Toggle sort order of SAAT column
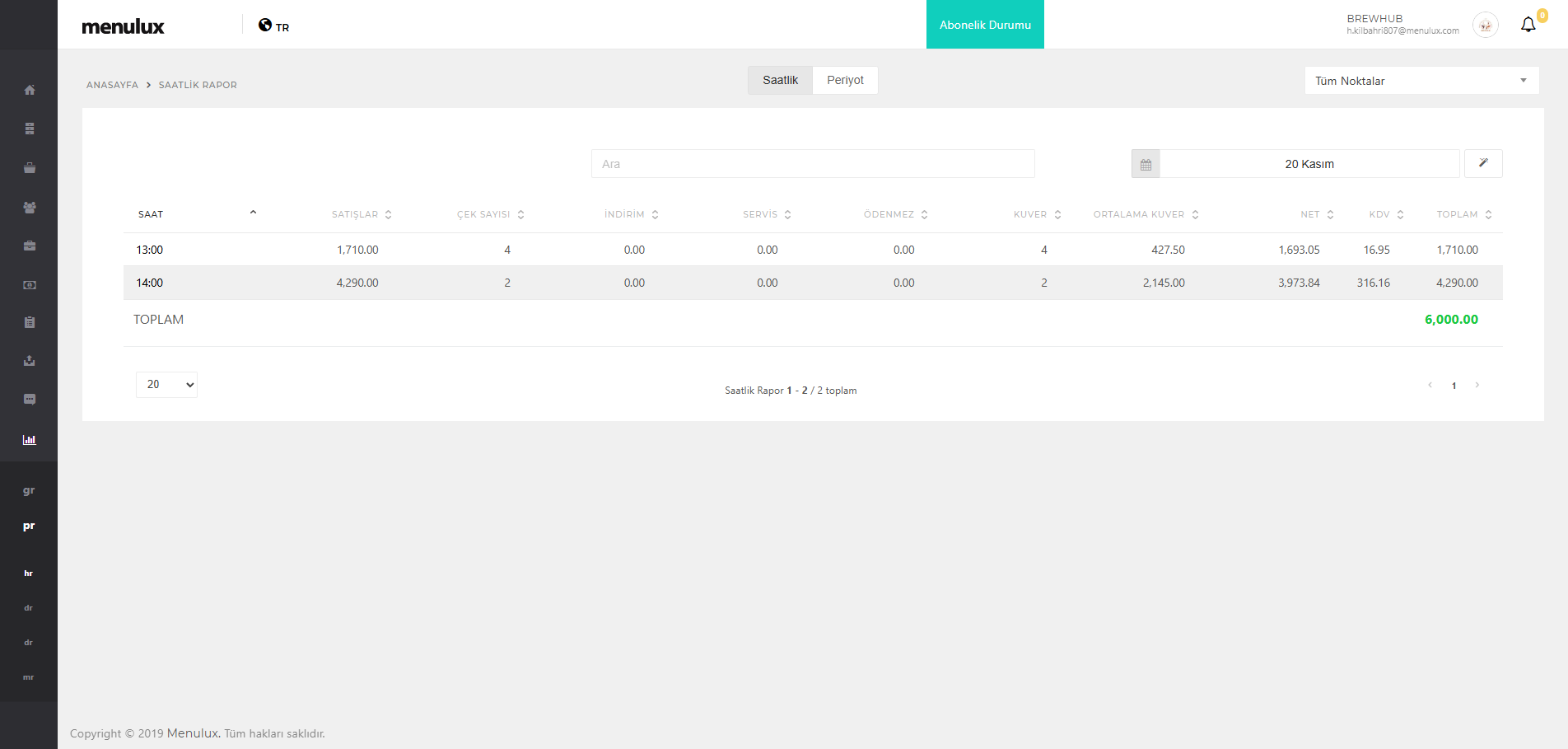This screenshot has width=1568, height=749. (198, 214)
